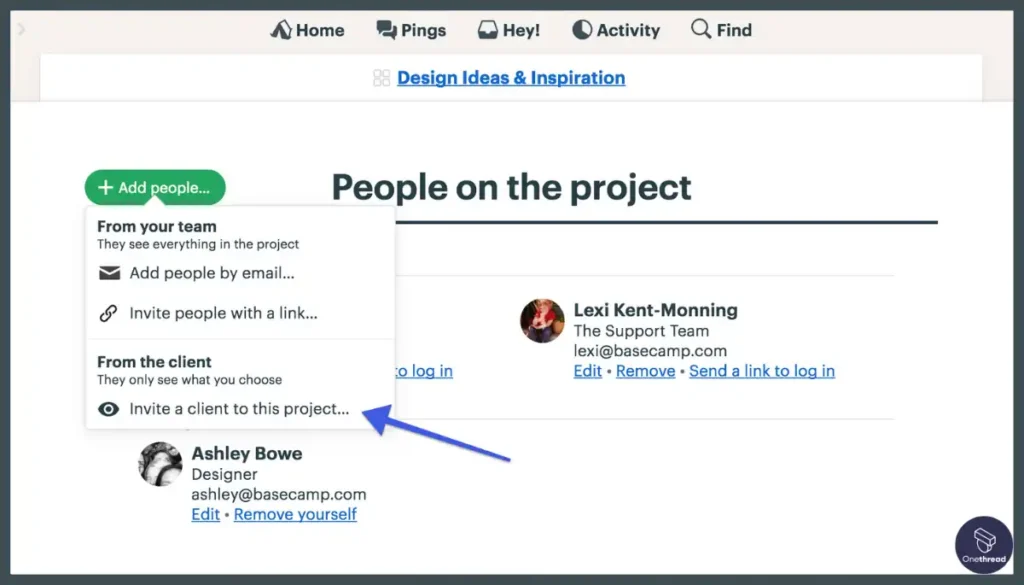Edit Ashley Bowe's details

[205, 514]
